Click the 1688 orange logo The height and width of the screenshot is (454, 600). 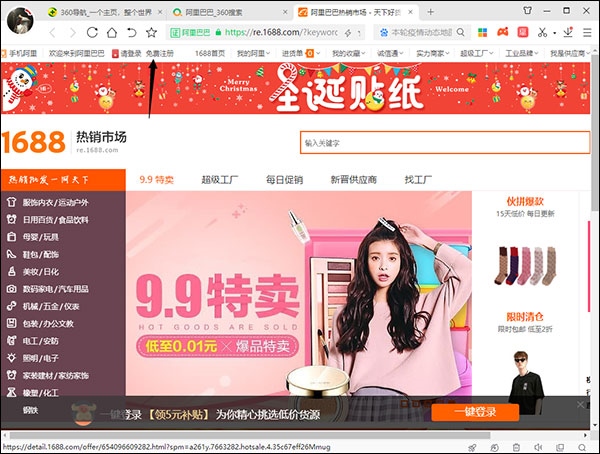pos(34,142)
